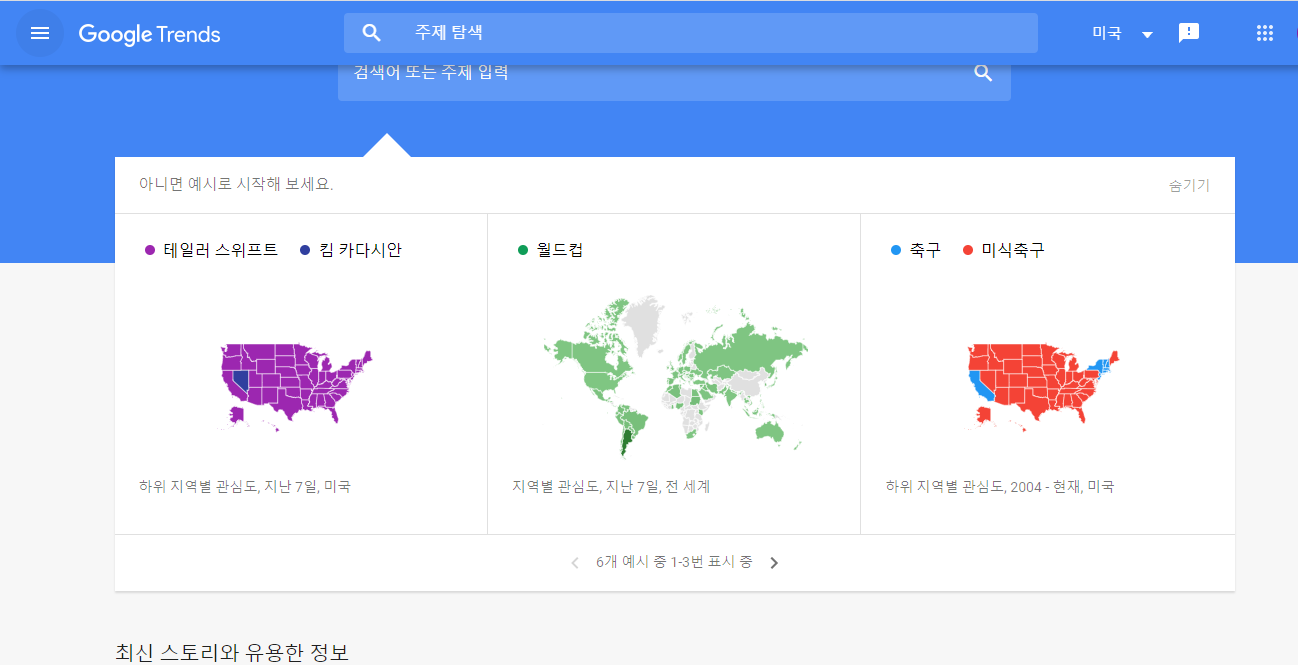Open the hamburger main menu
Viewport: 1298px width, 665px height.
[40, 33]
